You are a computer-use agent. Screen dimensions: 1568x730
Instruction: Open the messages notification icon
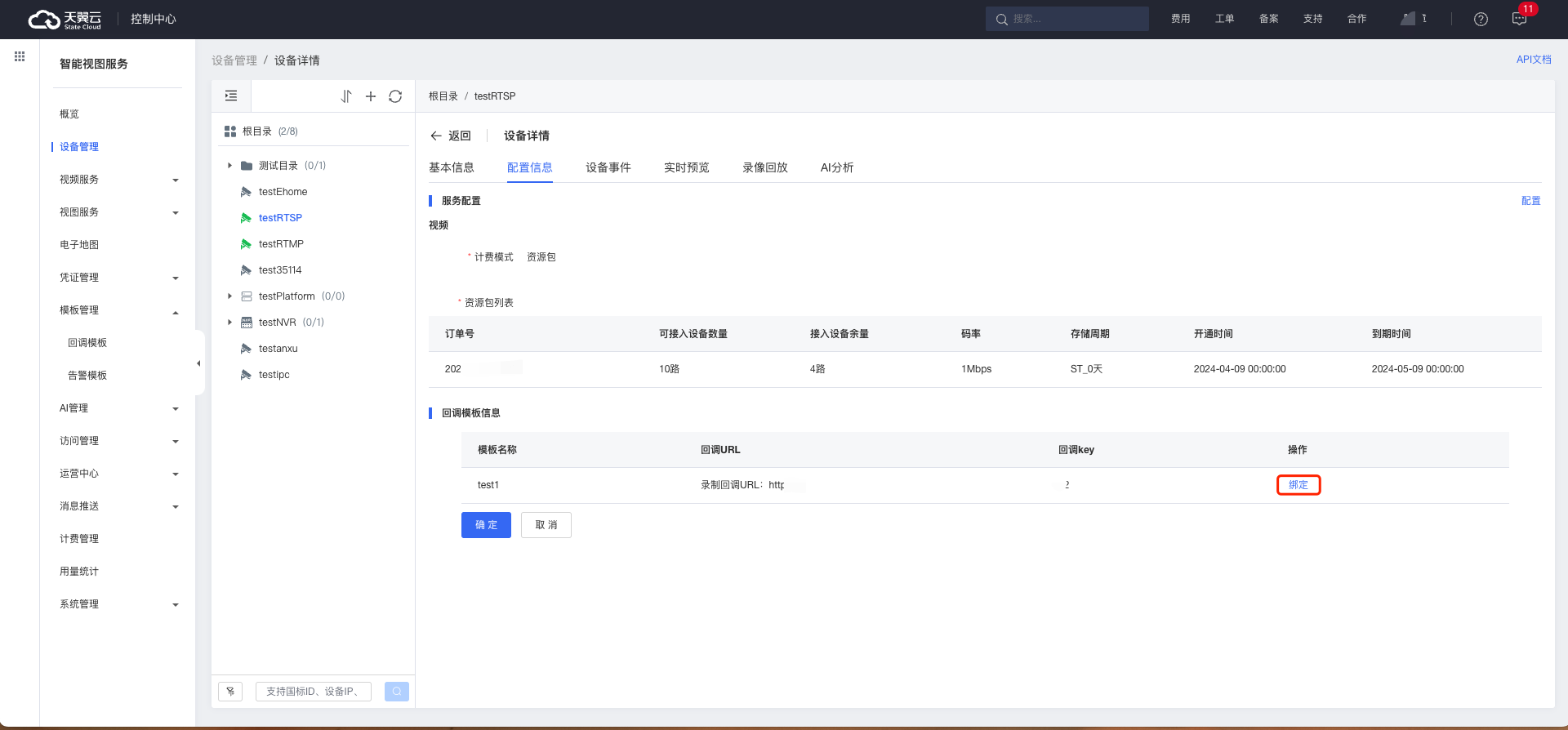click(x=1519, y=19)
